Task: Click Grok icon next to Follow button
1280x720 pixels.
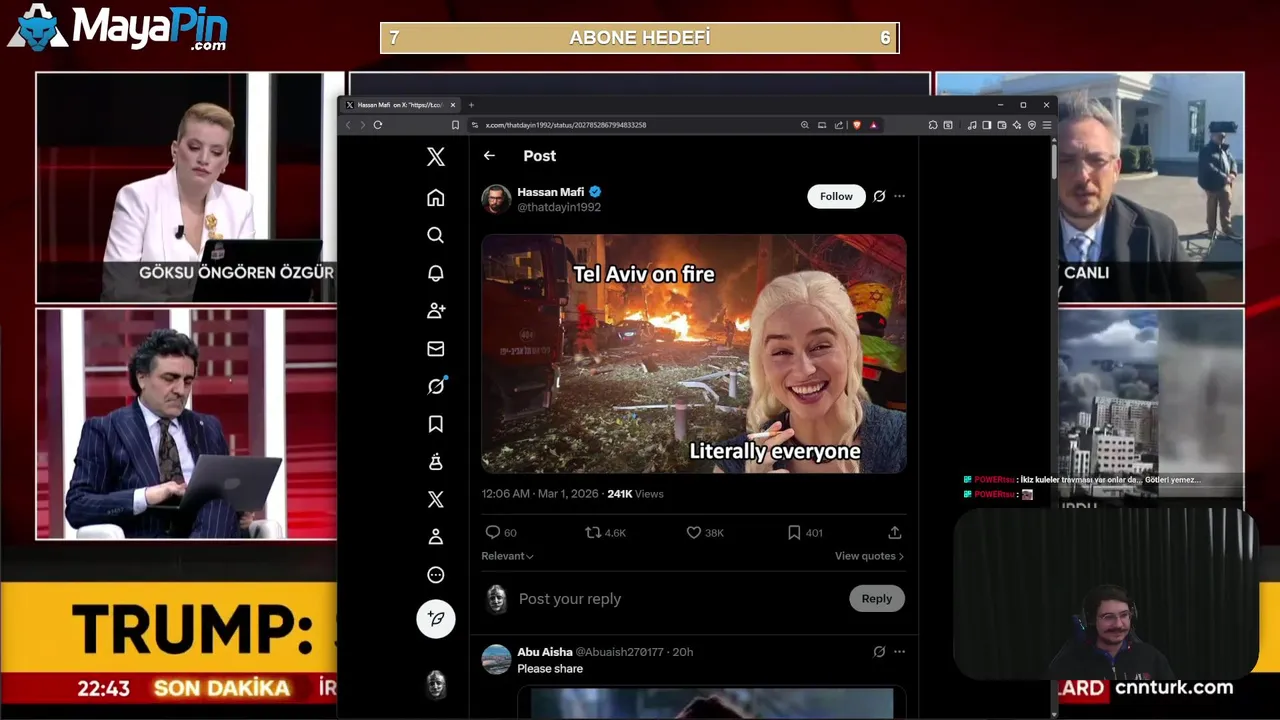Action: coord(879,196)
